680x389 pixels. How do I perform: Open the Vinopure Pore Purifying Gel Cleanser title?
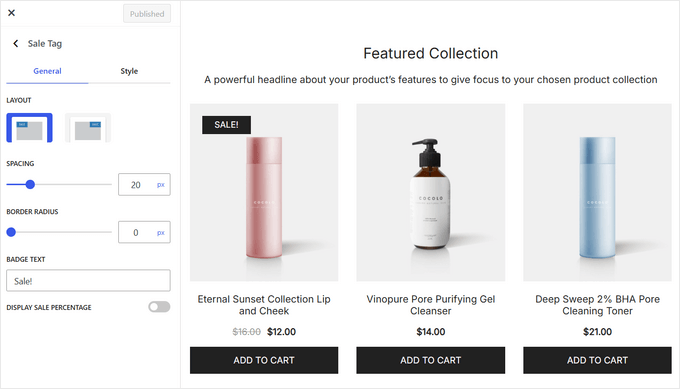pos(431,305)
